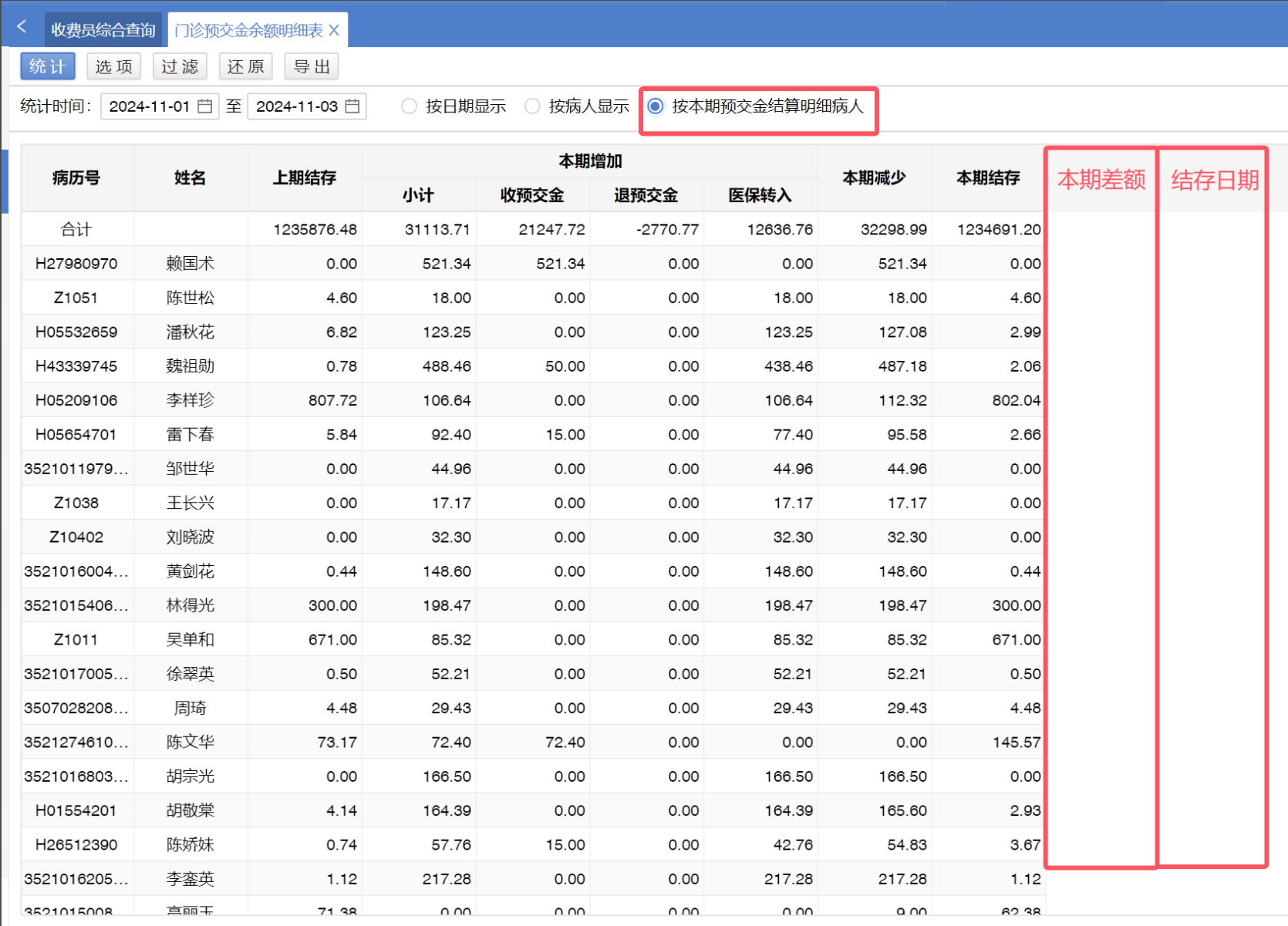Select record H27980970
Screen dimensions: 1288x926
tap(76, 264)
